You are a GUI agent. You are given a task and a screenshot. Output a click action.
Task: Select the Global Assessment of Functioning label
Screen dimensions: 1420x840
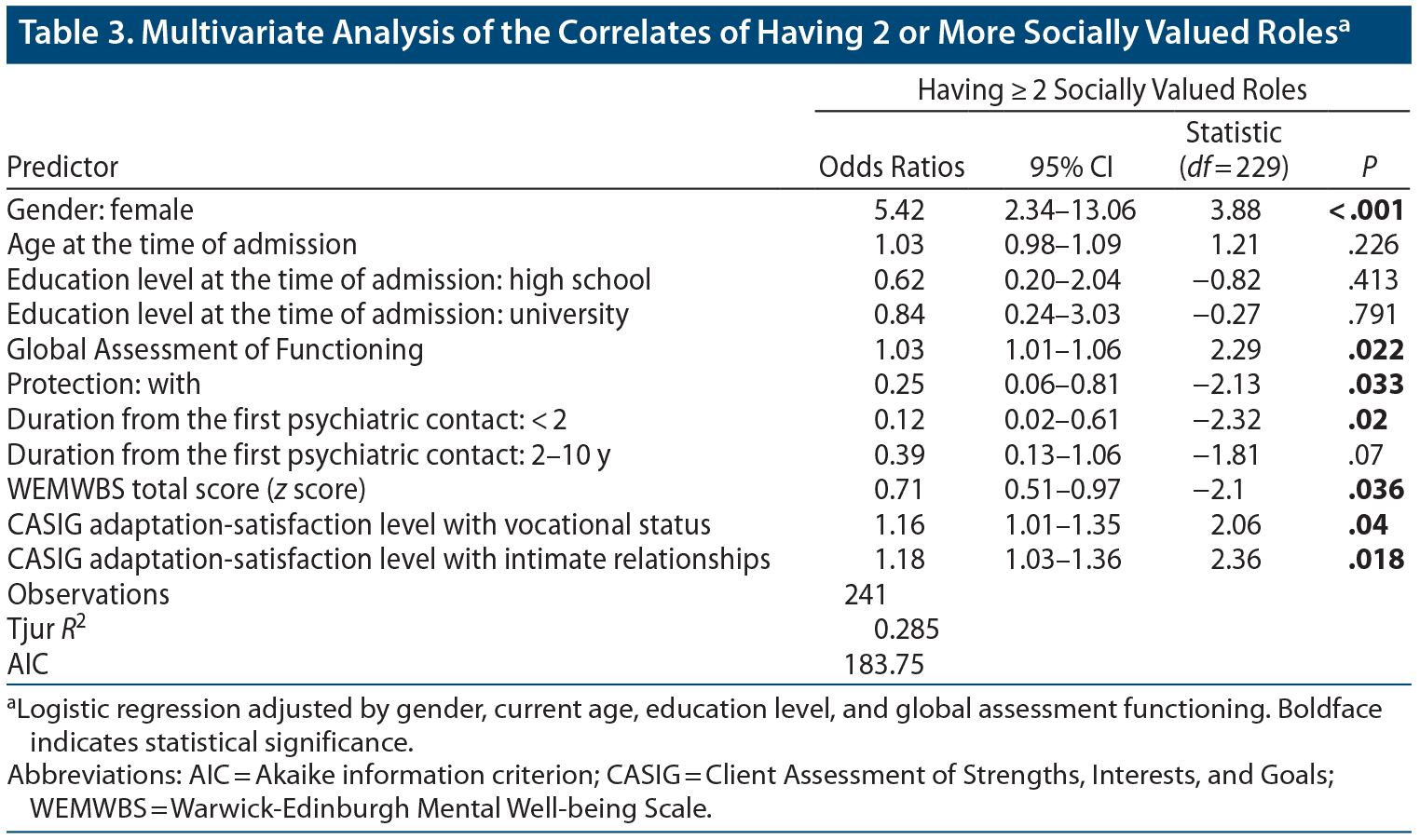pos(215,349)
